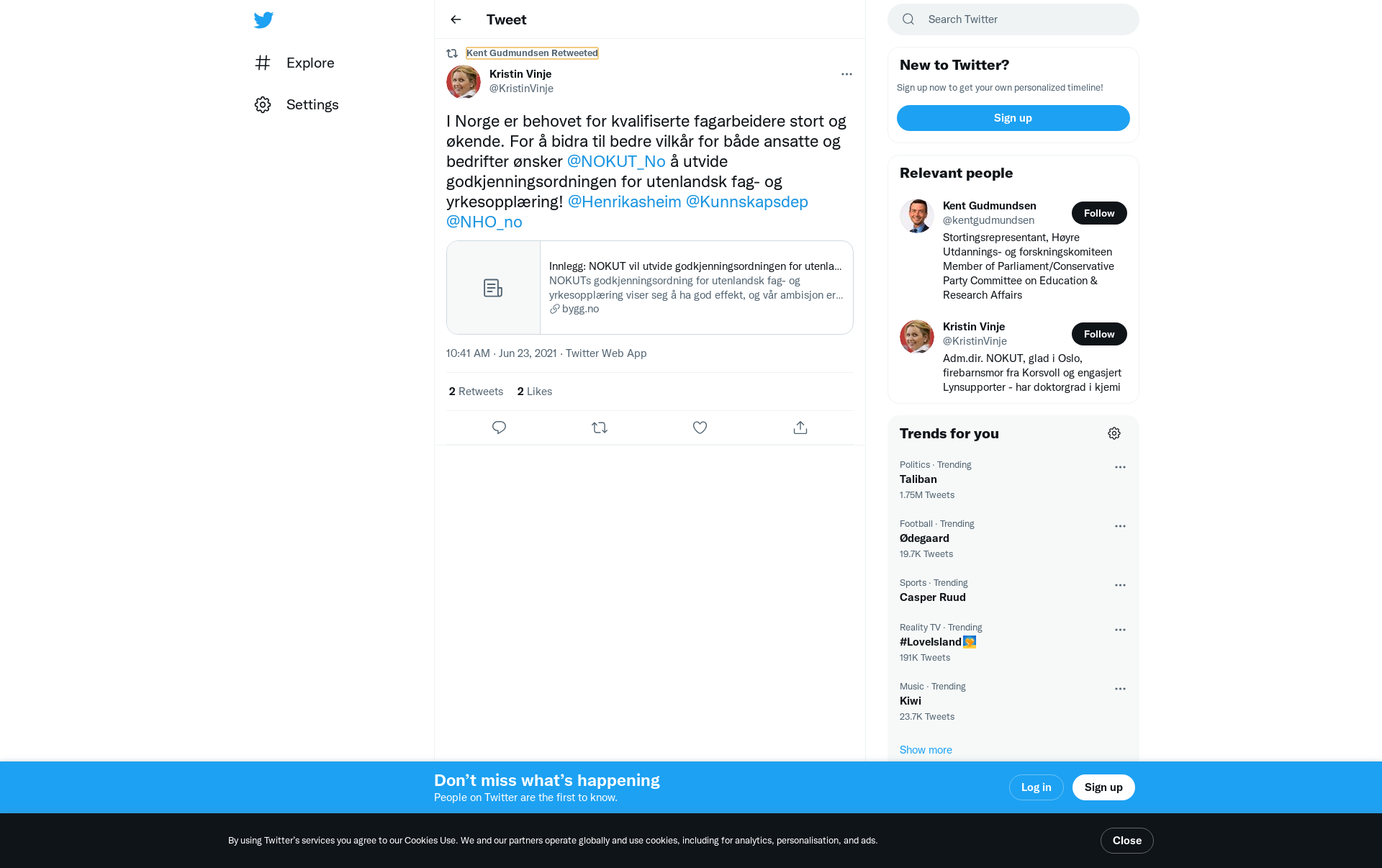This screenshot has height=868, width=1382.
Task: Click the Log in button
Action: click(x=1036, y=787)
